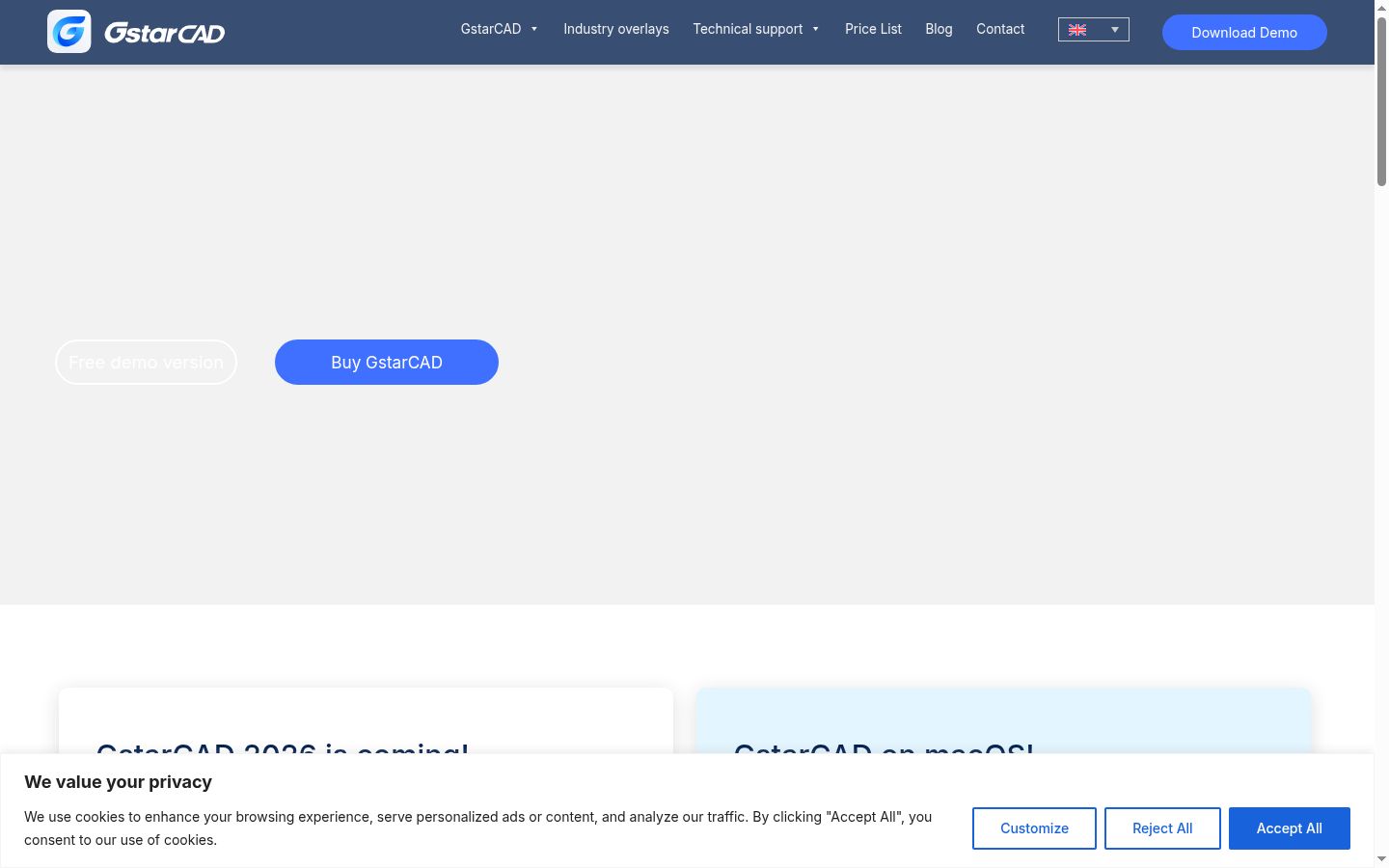Click Reject All cookies
This screenshot has height=868, width=1389.
[1162, 828]
